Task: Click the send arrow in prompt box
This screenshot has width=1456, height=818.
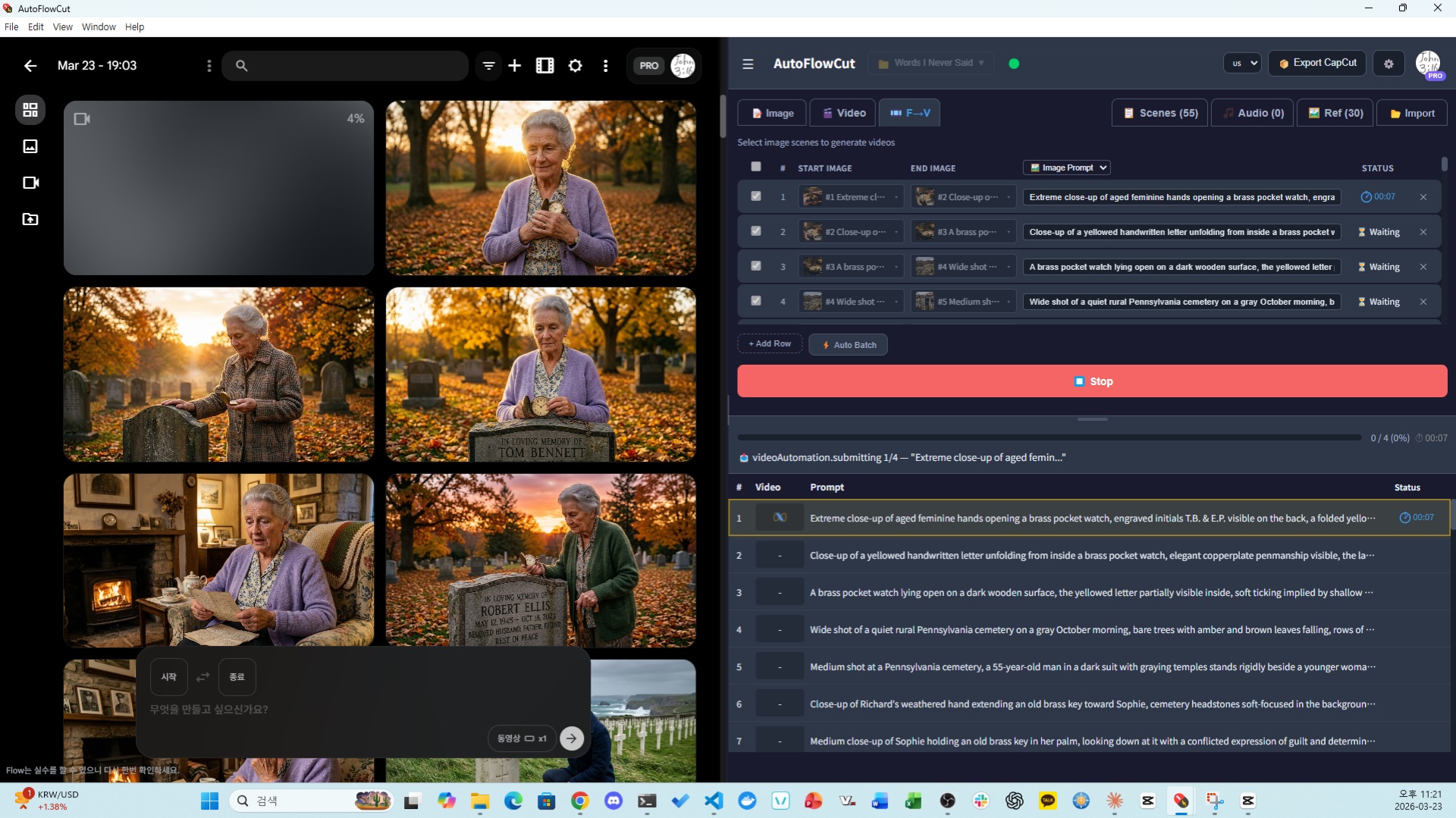Action: (x=572, y=738)
